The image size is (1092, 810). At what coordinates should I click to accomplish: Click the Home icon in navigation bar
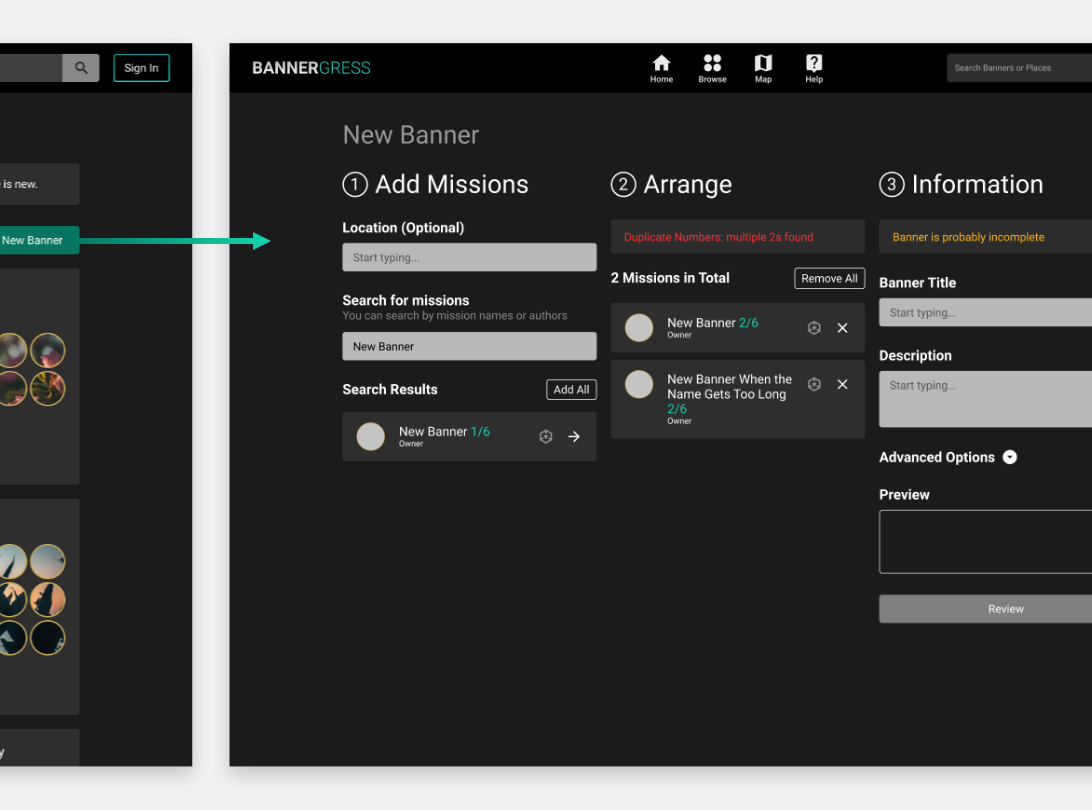(661, 68)
